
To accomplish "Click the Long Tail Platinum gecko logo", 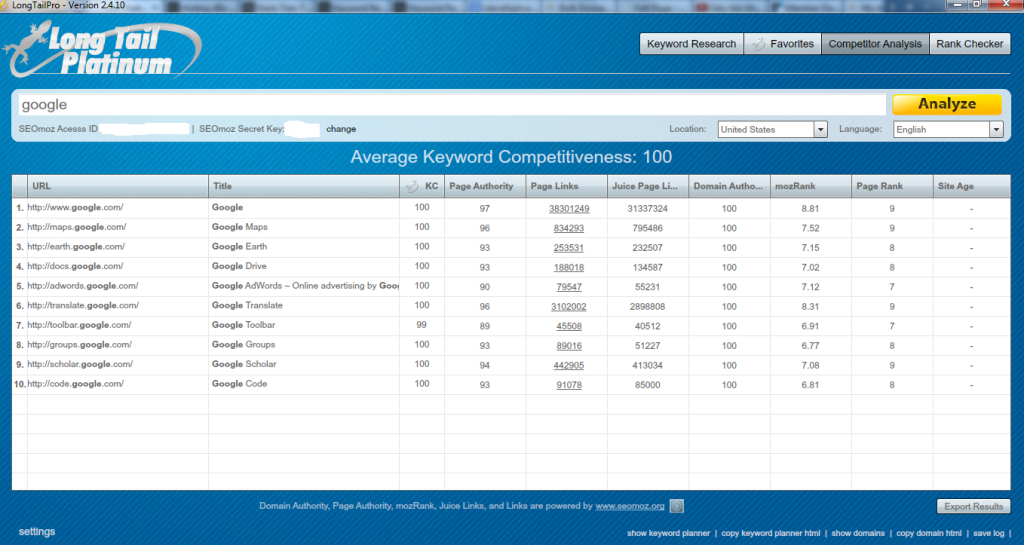I will pos(101,50).
